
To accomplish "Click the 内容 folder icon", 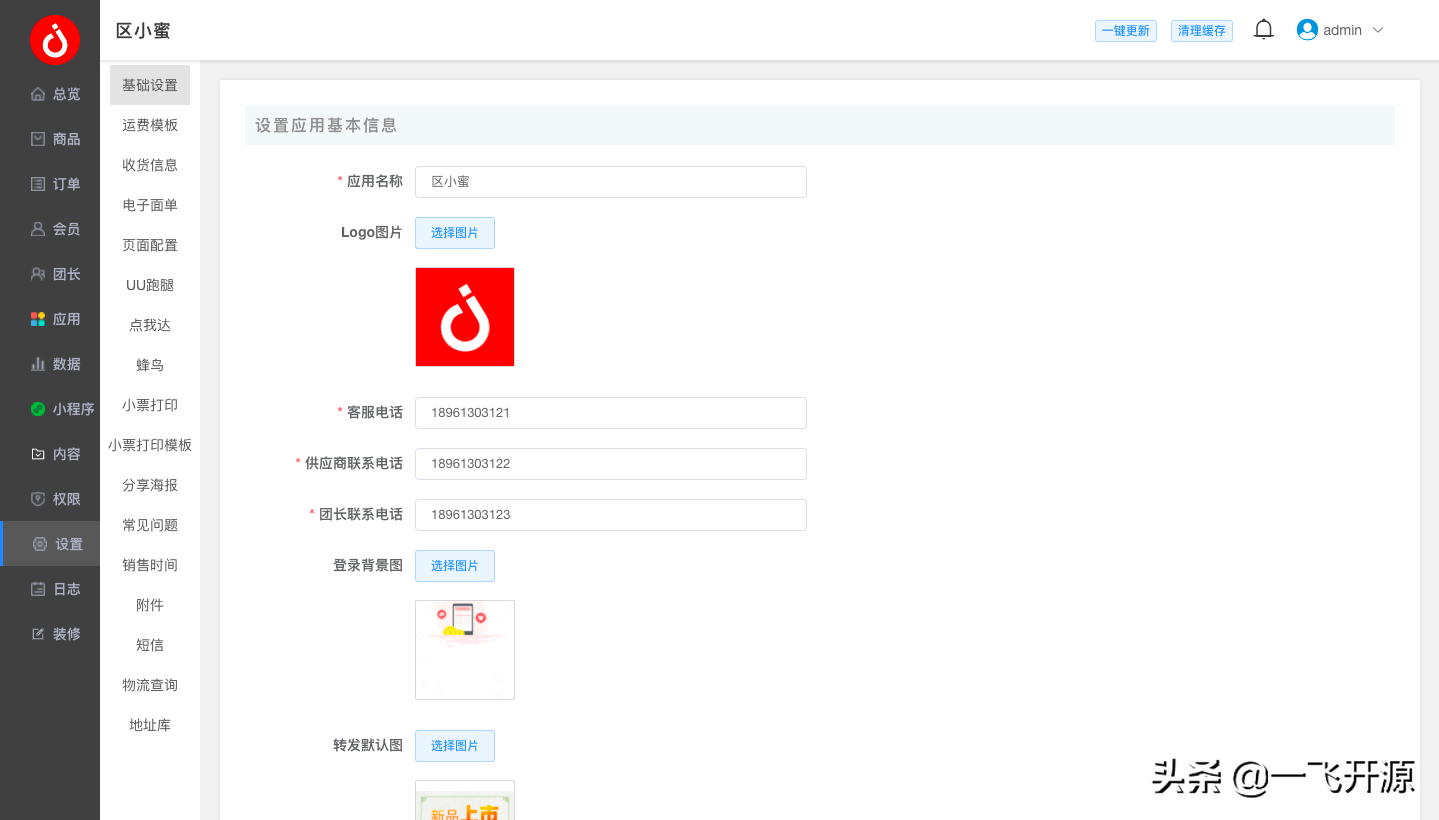I will pyautogui.click(x=38, y=454).
